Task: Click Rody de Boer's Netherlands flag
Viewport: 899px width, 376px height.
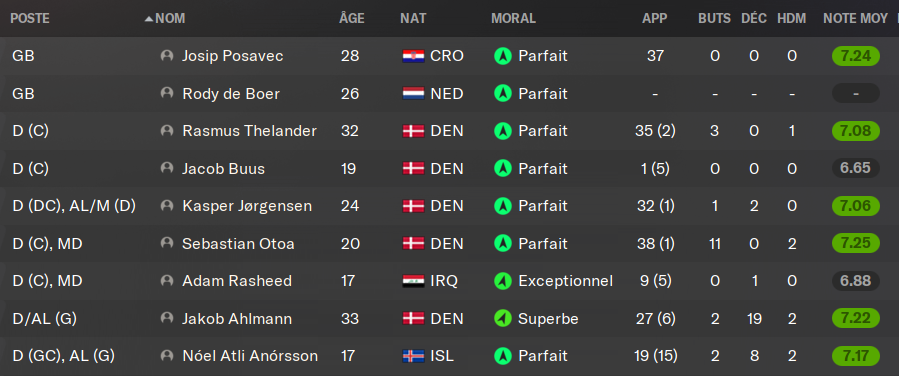Action: click(x=413, y=93)
